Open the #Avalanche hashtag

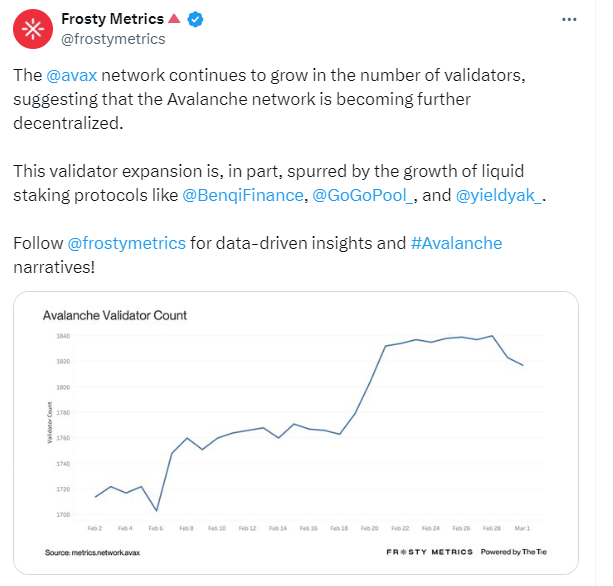click(x=456, y=243)
